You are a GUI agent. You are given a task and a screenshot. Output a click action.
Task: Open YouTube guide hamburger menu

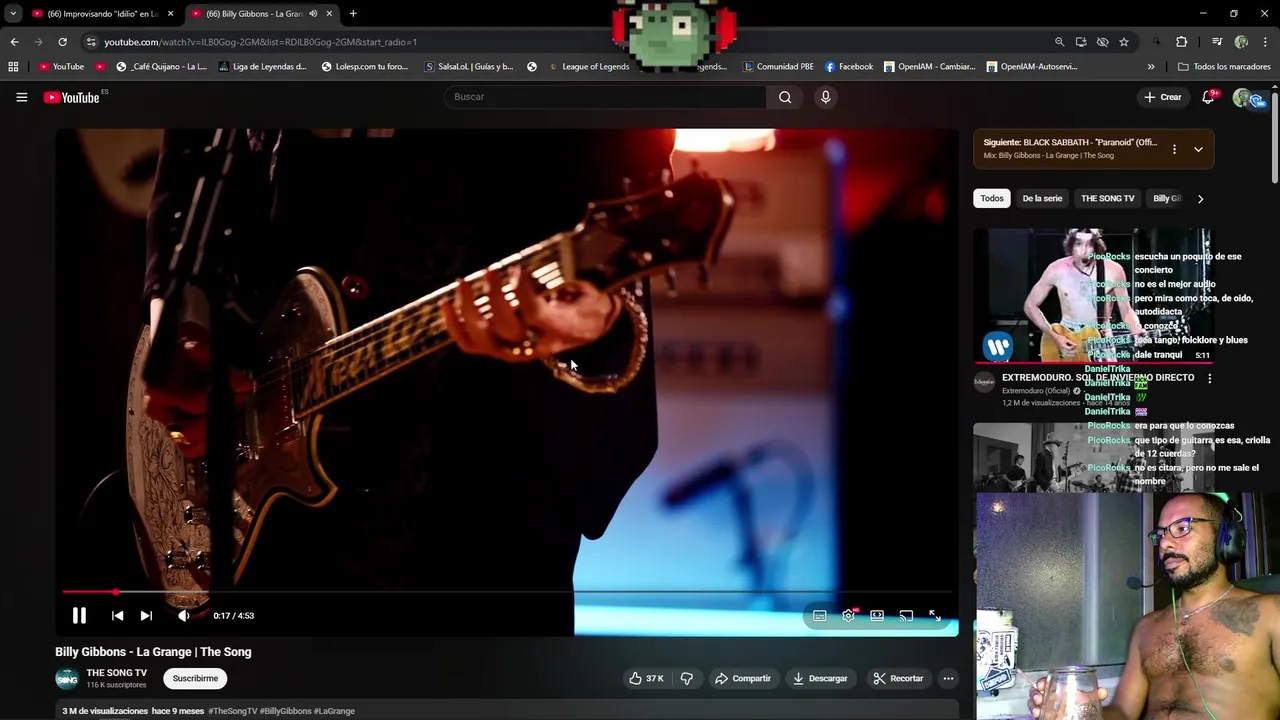21,97
